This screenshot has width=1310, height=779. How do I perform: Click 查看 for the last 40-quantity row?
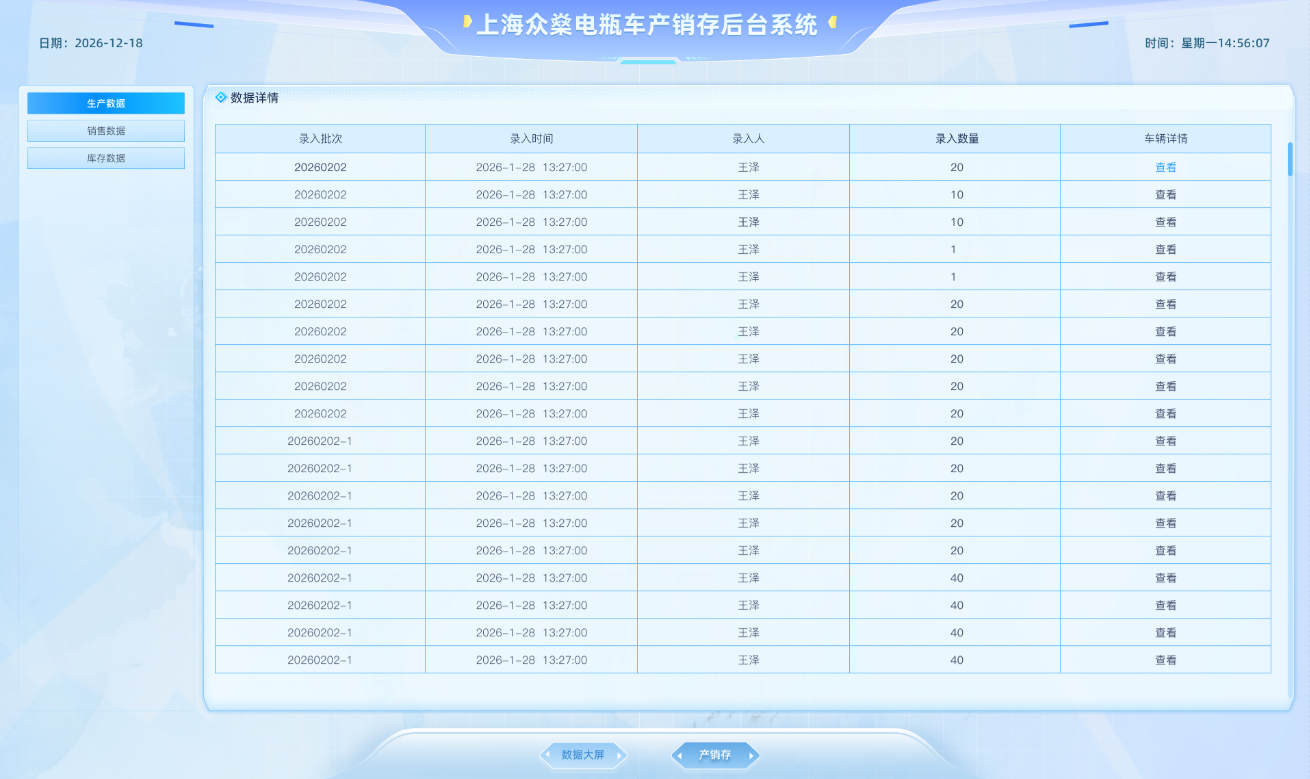[1166, 660]
